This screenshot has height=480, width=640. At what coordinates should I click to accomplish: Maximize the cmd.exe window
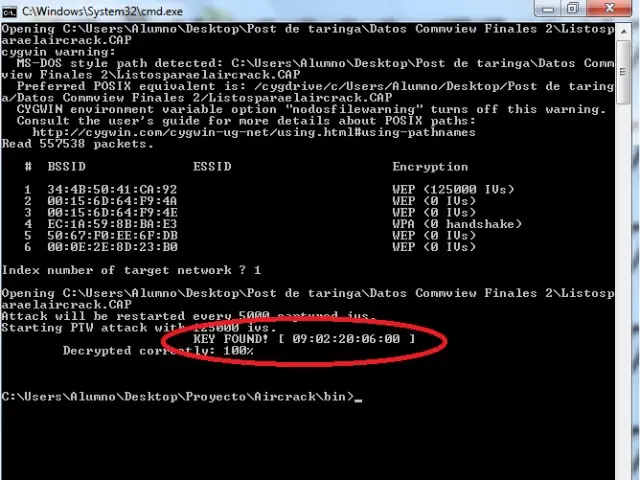[573, 9]
